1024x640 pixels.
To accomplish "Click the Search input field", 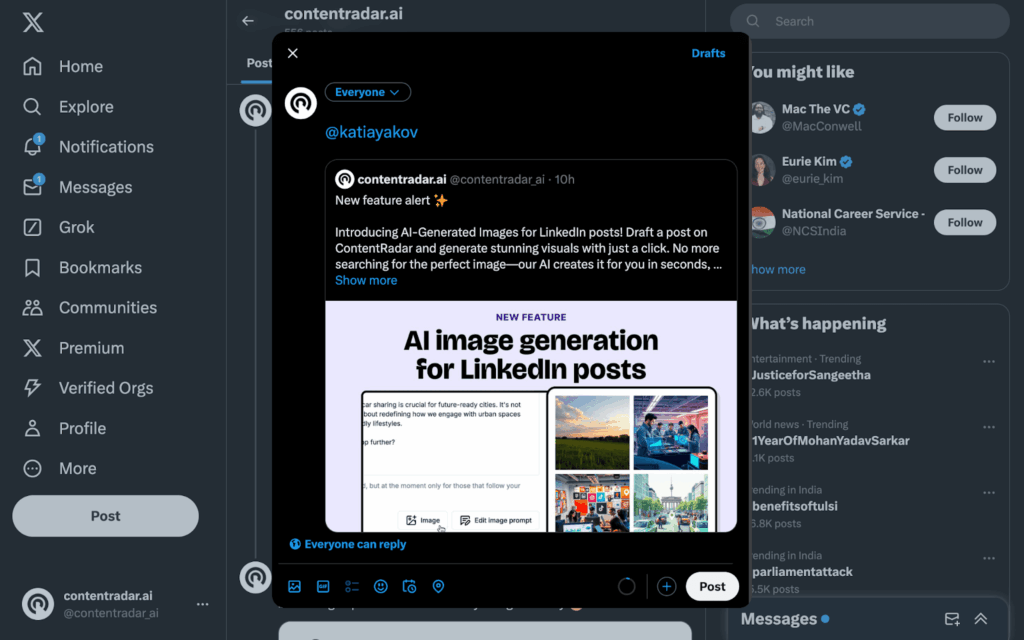I will pyautogui.click(x=880, y=21).
